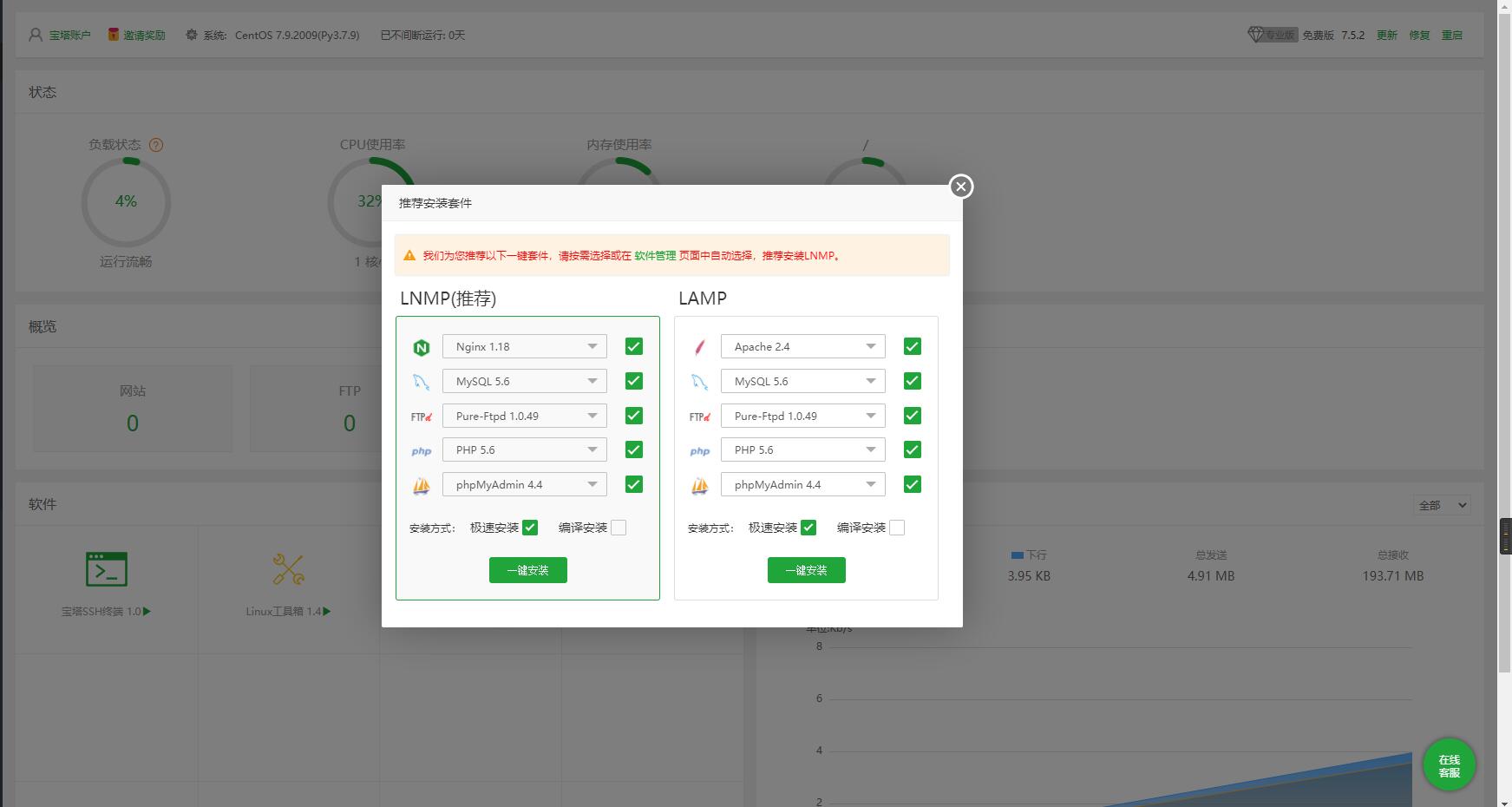Open PHP 5.6 dropdown in LNMP
Viewport: 1512px width, 807px height.
click(525, 449)
